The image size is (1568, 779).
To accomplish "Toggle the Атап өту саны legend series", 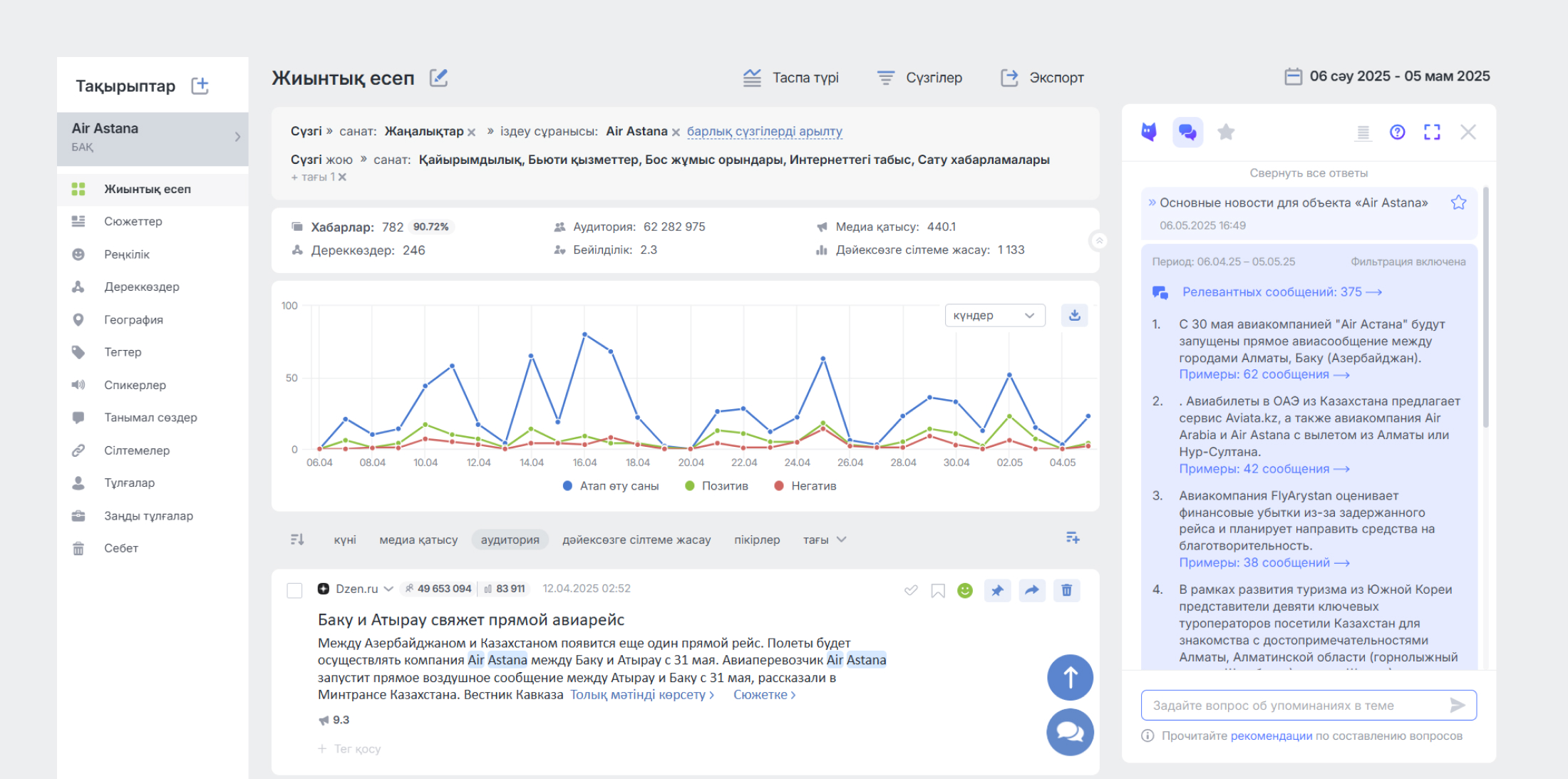I will point(610,486).
